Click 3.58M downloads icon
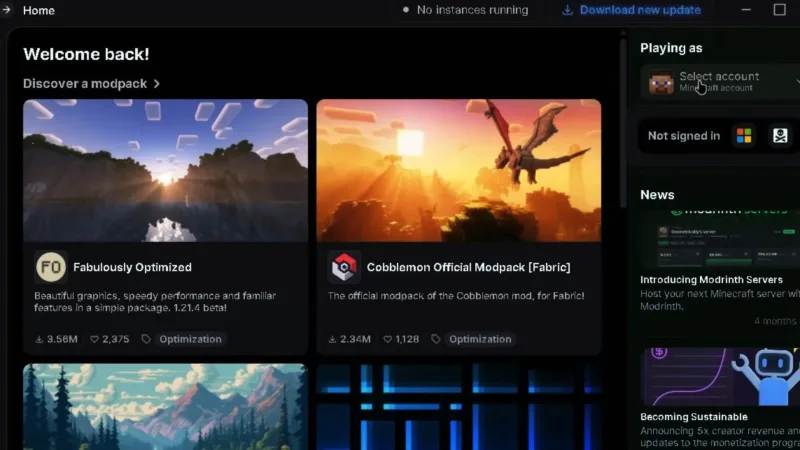 (x=39, y=339)
